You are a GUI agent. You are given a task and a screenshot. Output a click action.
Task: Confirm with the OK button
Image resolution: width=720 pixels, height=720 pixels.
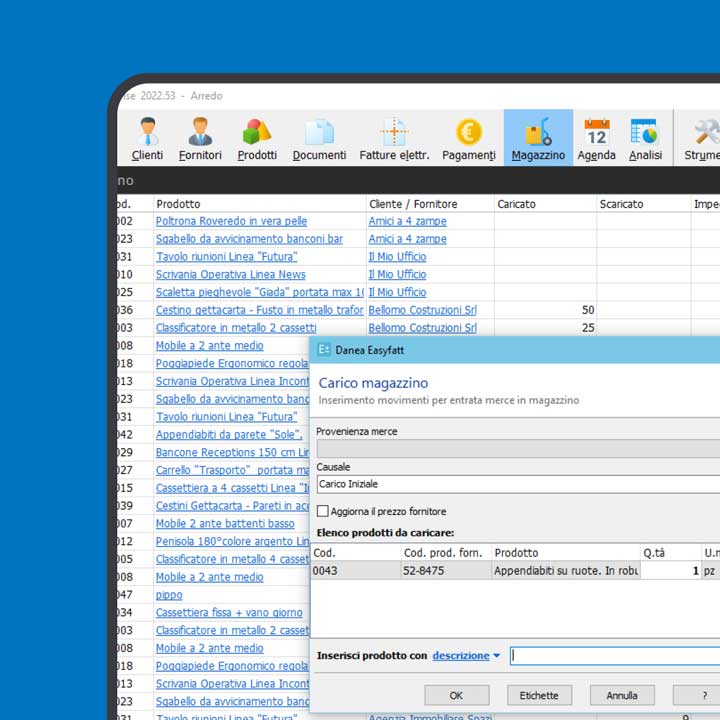pyautogui.click(x=456, y=695)
